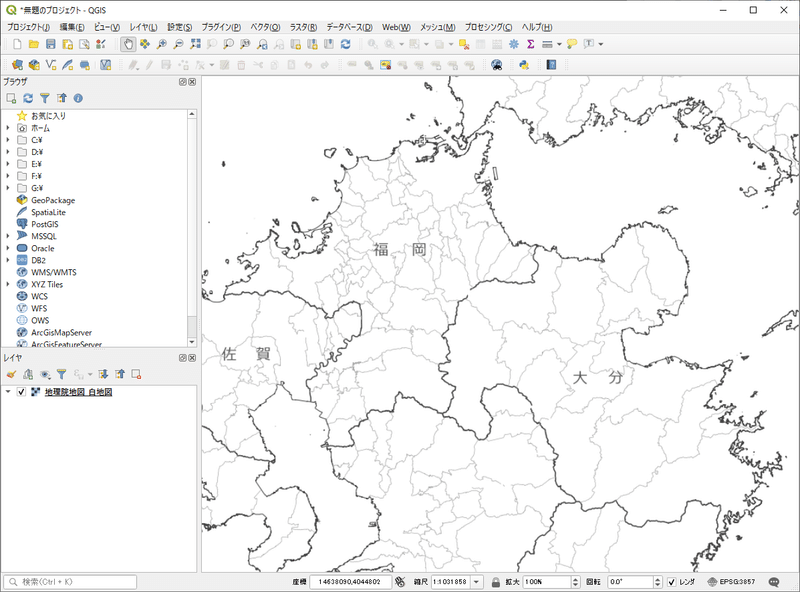Viewport: 800px width, 592px height.
Task: Open the ベクタ menu
Action: tap(265, 27)
